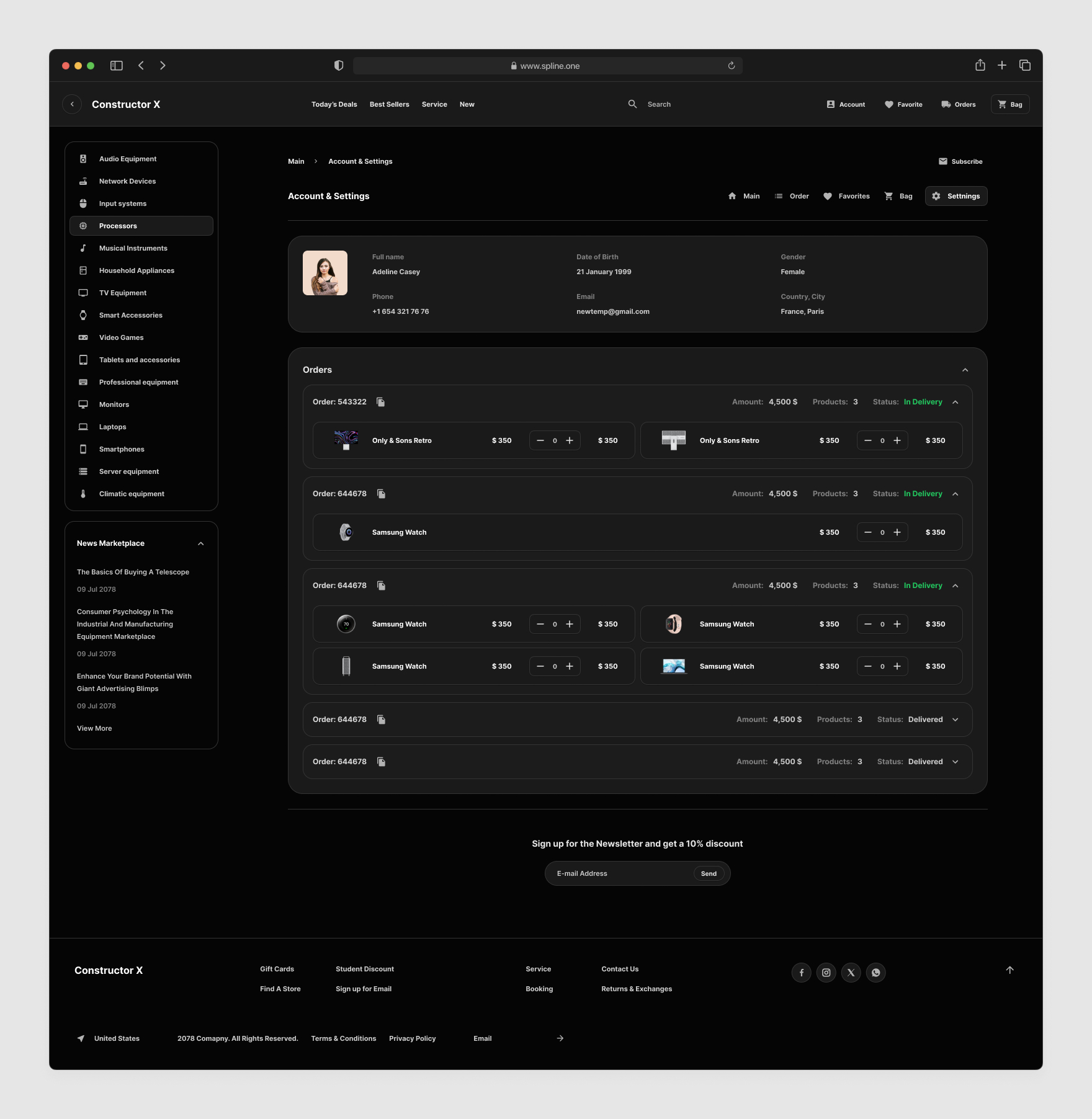The width and height of the screenshot is (1092, 1119).
Task: Switch to Bag tab in Account & Settings
Action: (x=898, y=196)
